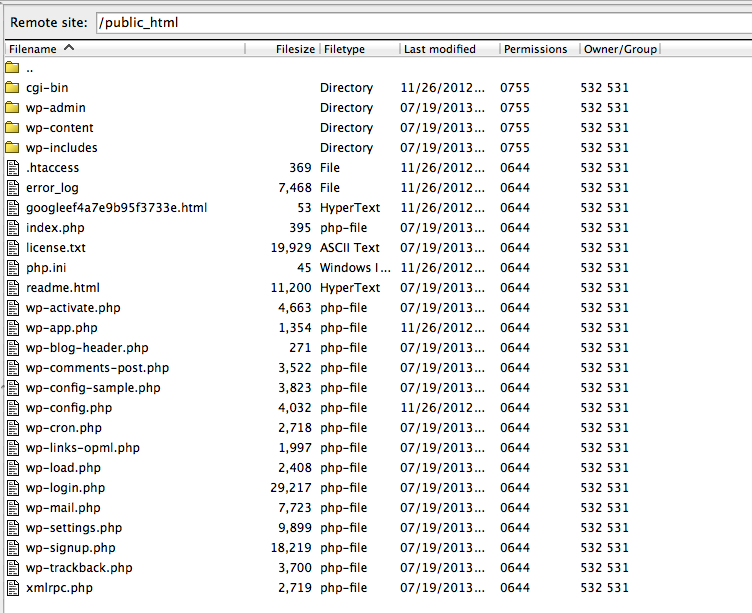Select the license.txt filename

(56, 248)
